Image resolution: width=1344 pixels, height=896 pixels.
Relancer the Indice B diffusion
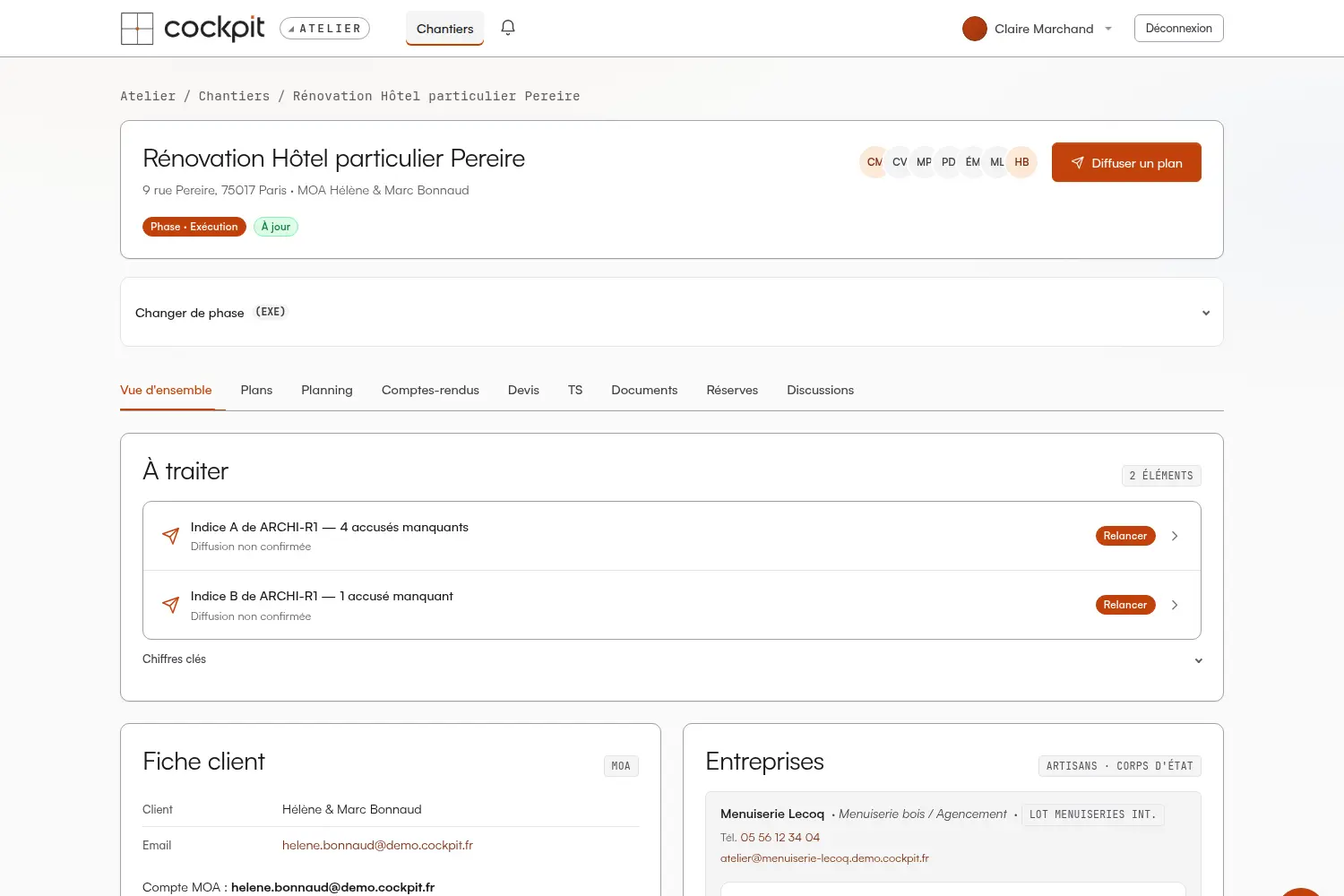click(x=1125, y=605)
